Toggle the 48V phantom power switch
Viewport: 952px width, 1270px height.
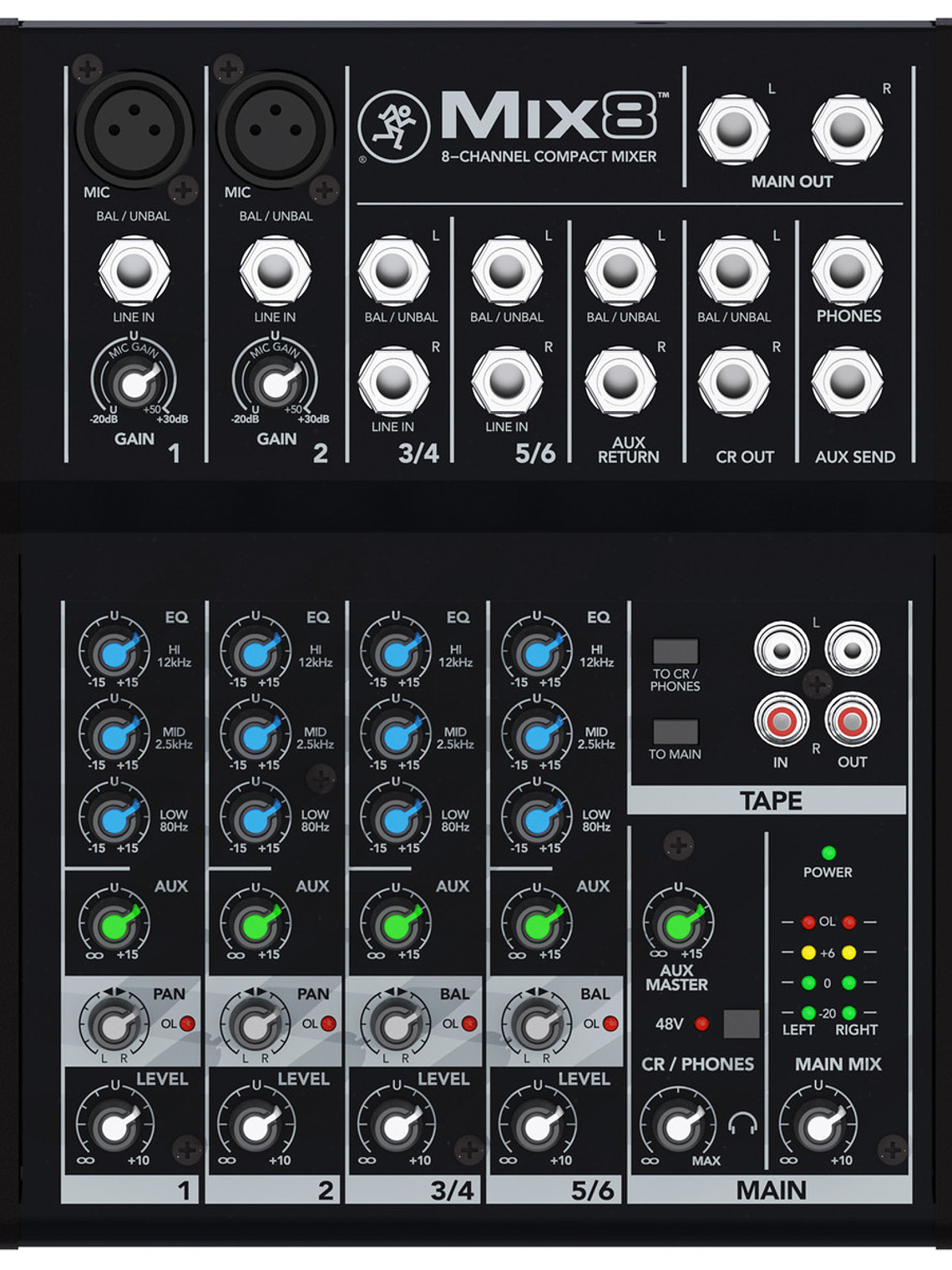click(x=741, y=1024)
